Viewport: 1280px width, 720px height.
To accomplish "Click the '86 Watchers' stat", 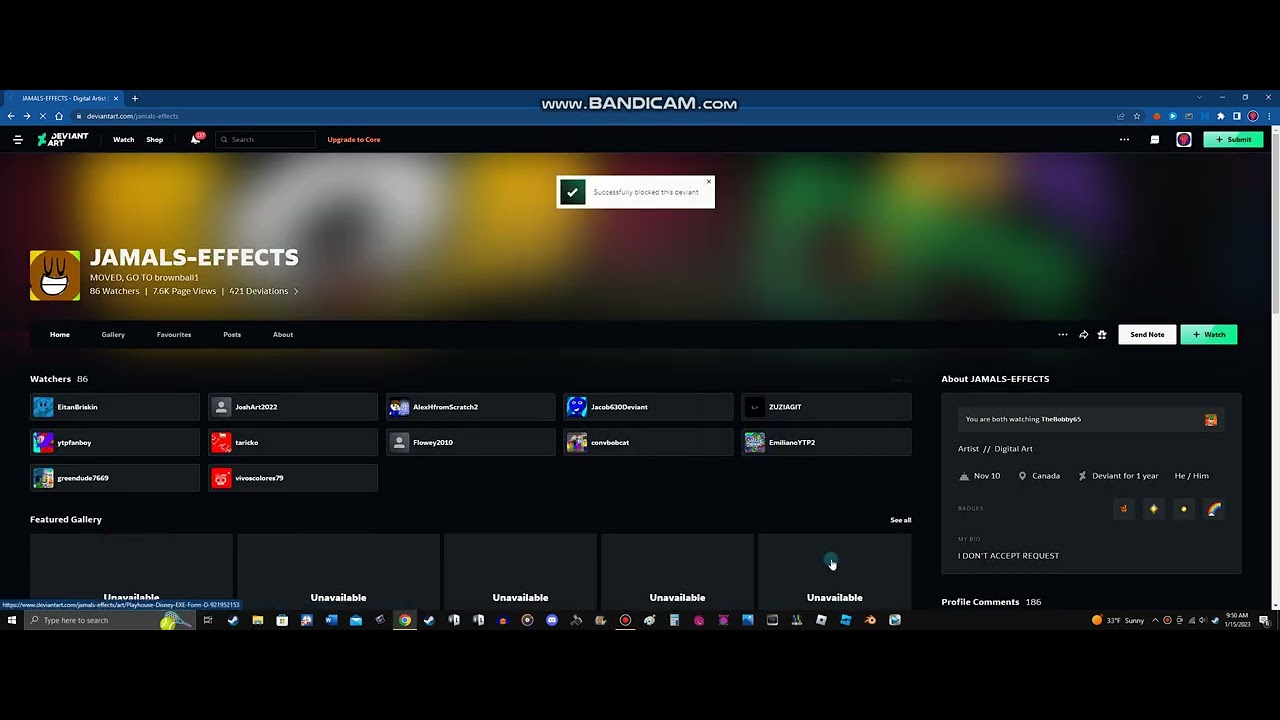I will coord(114,291).
